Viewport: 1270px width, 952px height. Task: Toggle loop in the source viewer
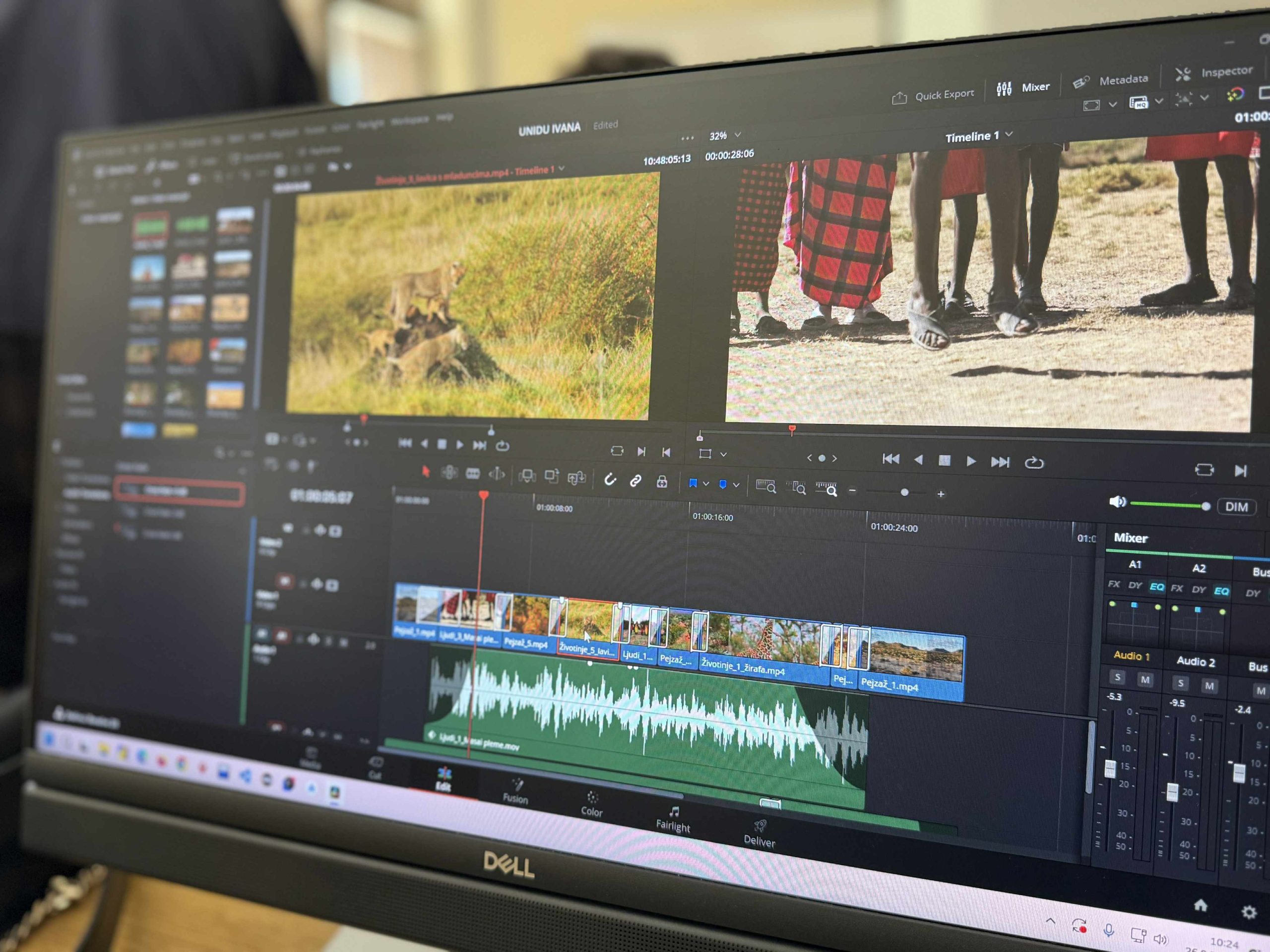point(503,446)
